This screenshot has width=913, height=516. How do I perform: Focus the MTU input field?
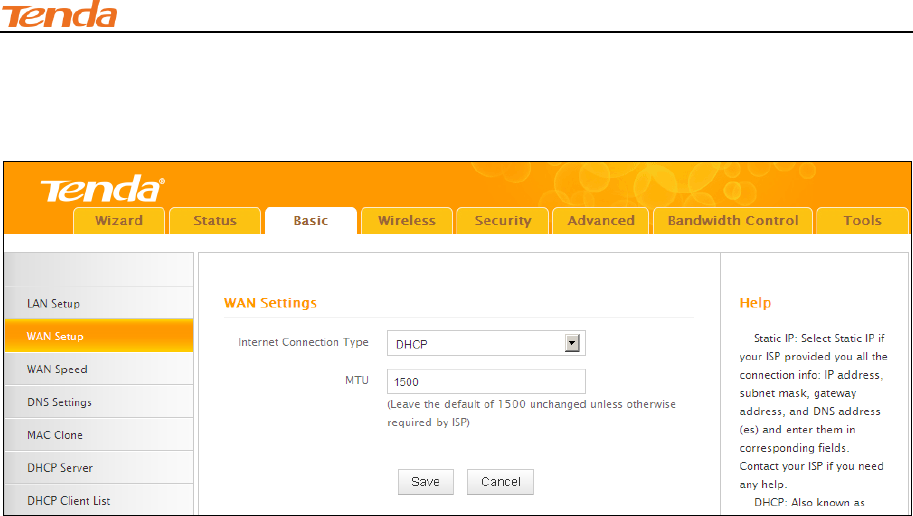(x=486, y=381)
